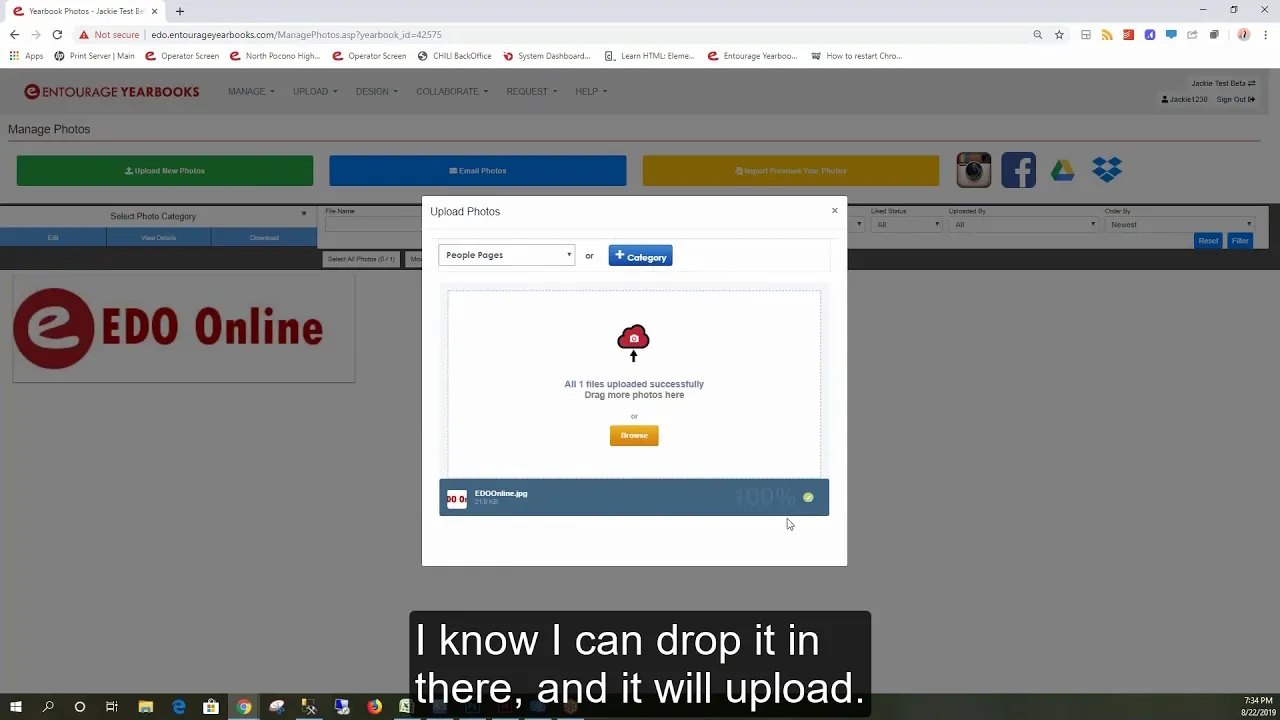Select the uploaded EDOOnline.jpg file row

634,497
